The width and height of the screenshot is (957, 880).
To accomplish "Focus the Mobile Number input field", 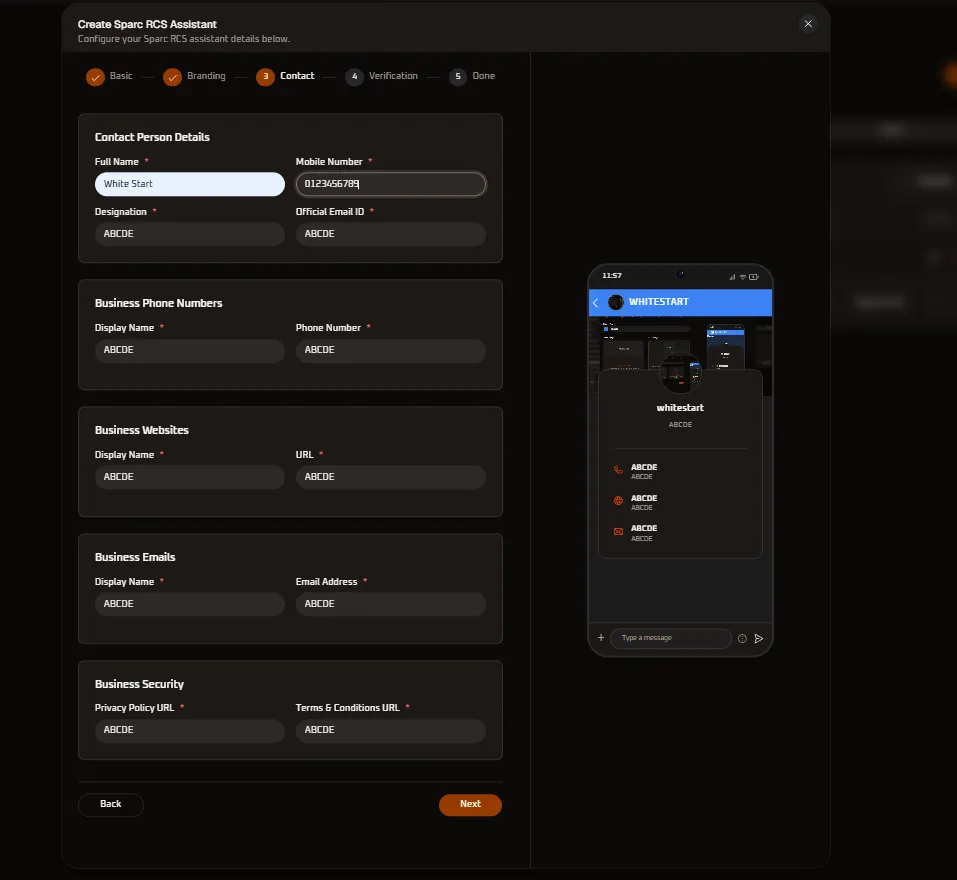I will click(391, 184).
